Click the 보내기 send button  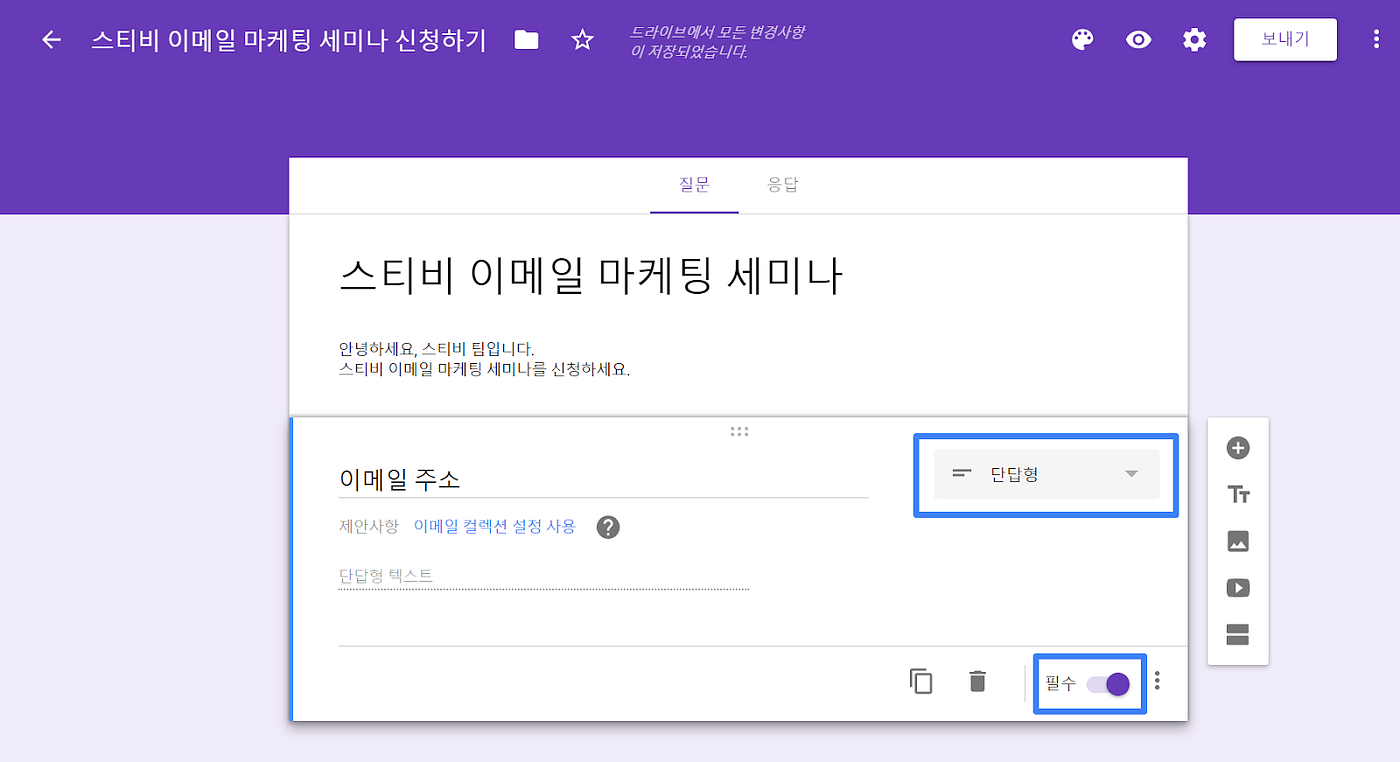click(x=1285, y=40)
